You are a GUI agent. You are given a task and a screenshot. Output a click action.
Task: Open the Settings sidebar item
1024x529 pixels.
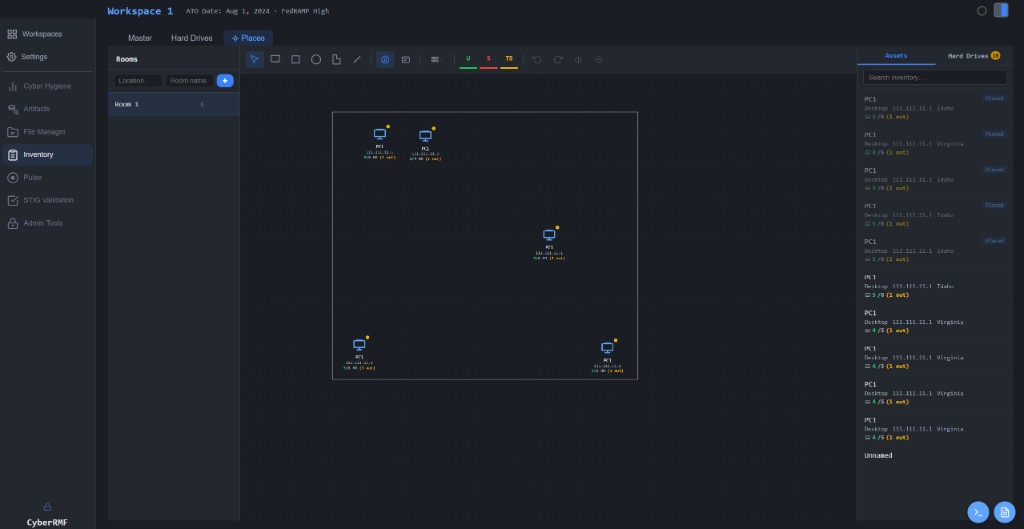[x=34, y=57]
